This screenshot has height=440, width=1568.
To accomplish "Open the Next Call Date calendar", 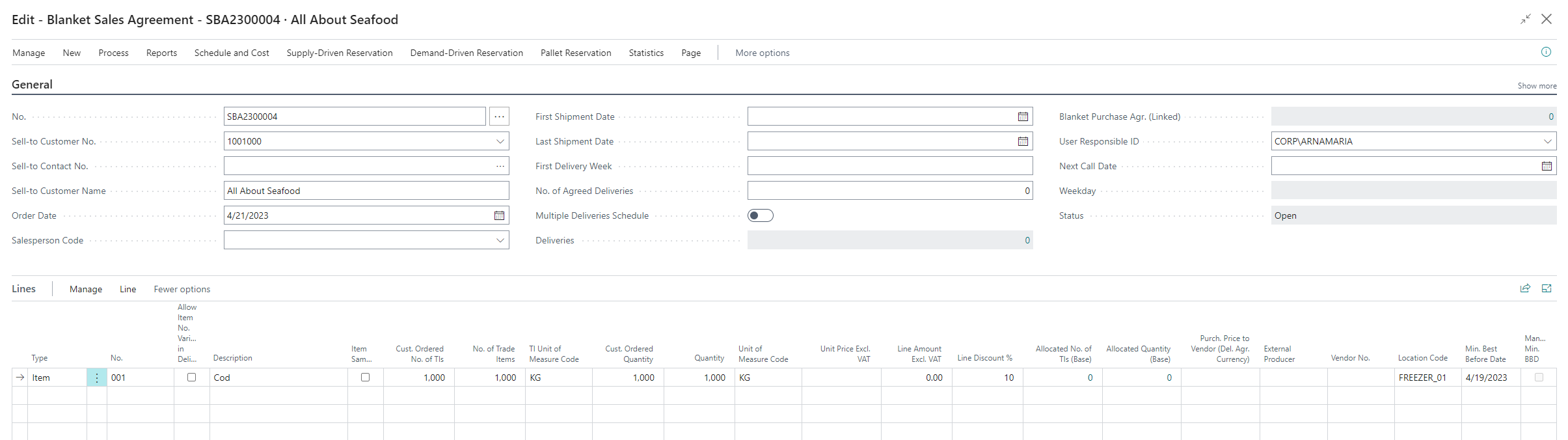I will tap(1547, 166).
